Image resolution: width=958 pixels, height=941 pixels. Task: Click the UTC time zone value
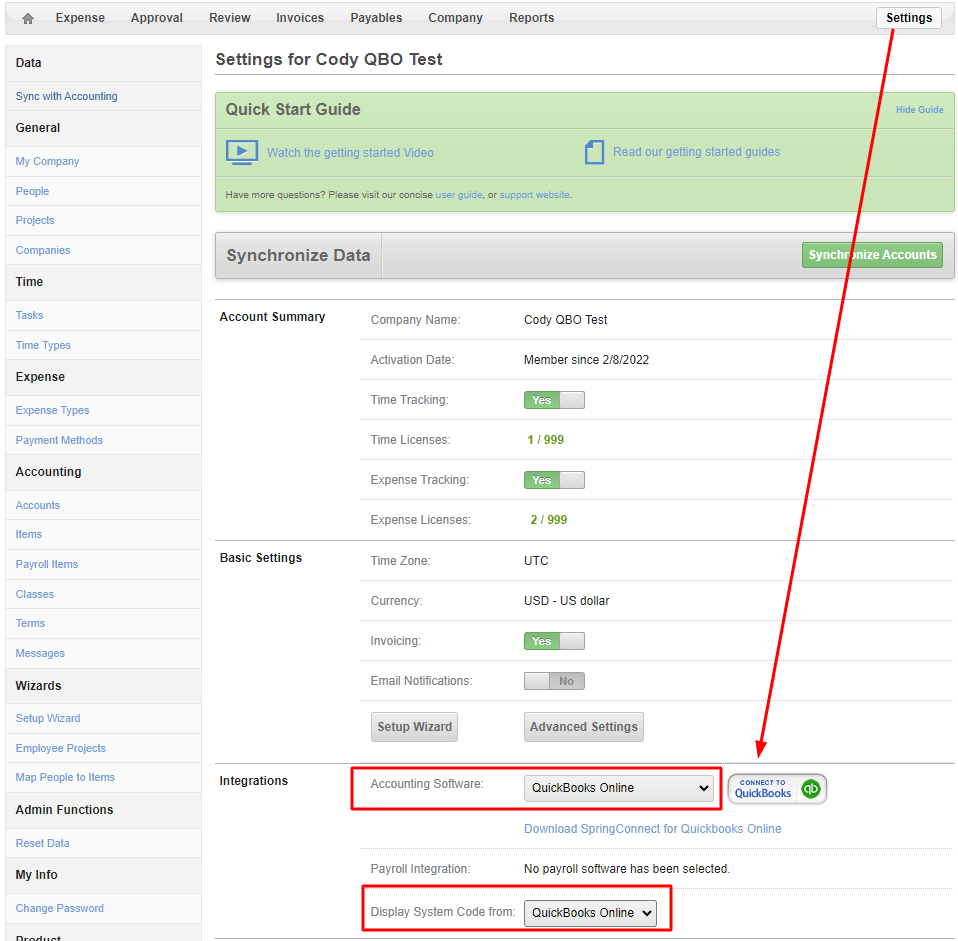536,561
